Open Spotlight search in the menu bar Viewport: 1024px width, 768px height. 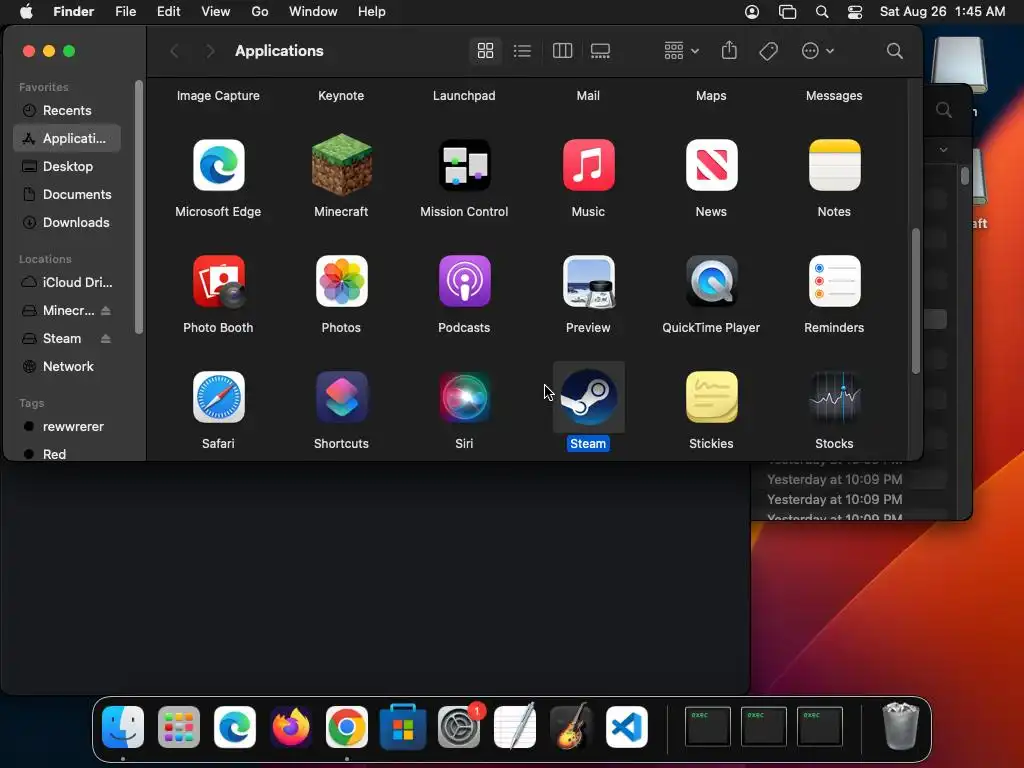pyautogui.click(x=822, y=12)
